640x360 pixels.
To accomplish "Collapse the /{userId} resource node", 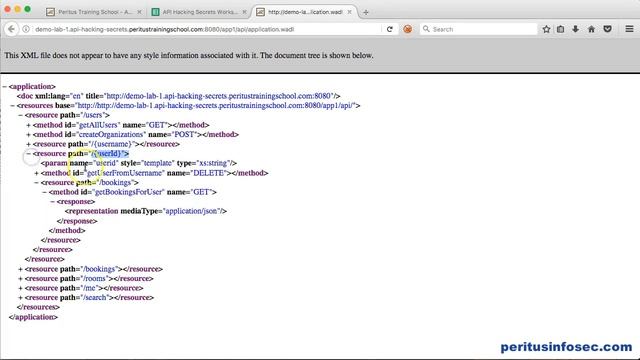I will [x=29, y=153].
